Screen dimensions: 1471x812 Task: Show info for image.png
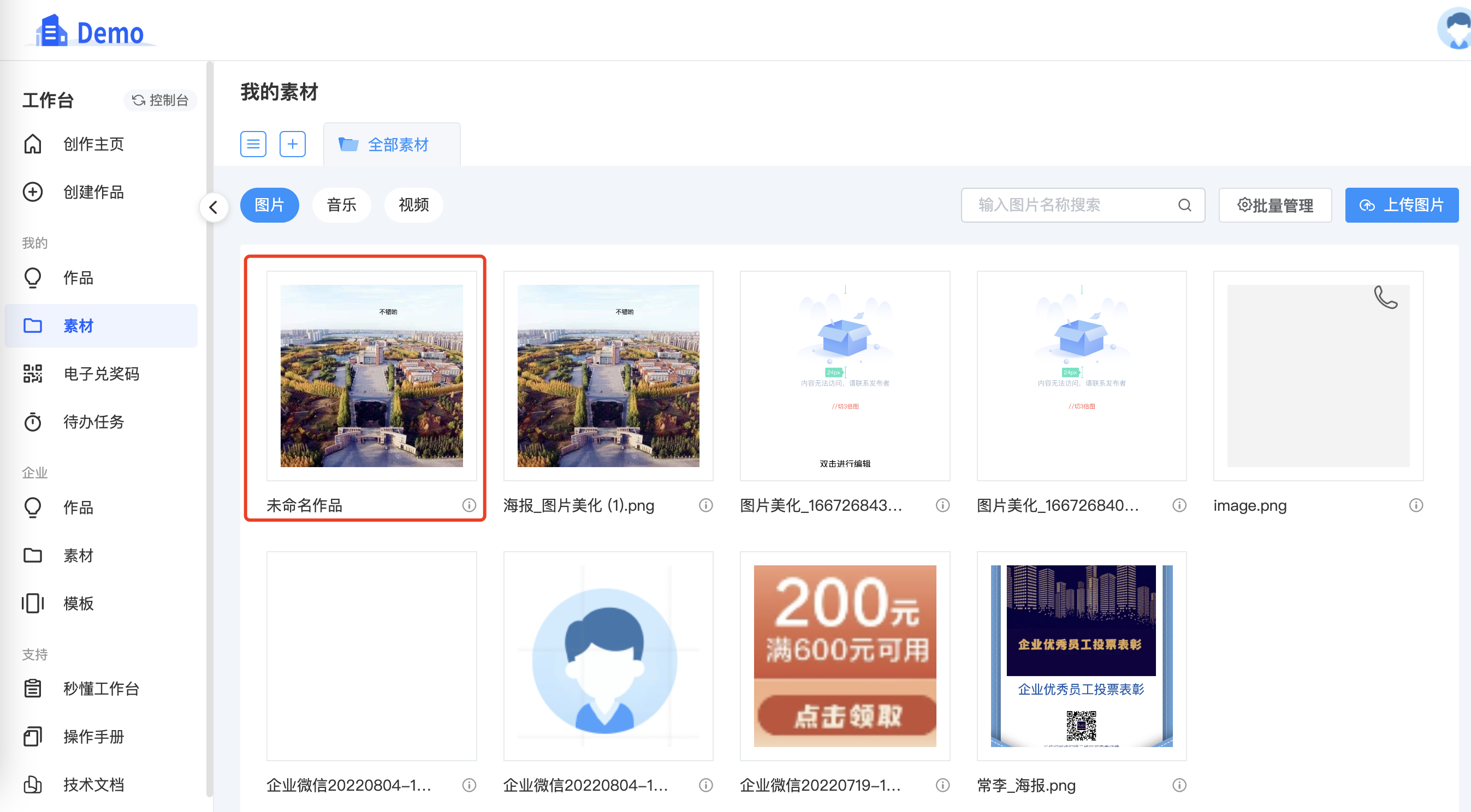coord(1416,505)
